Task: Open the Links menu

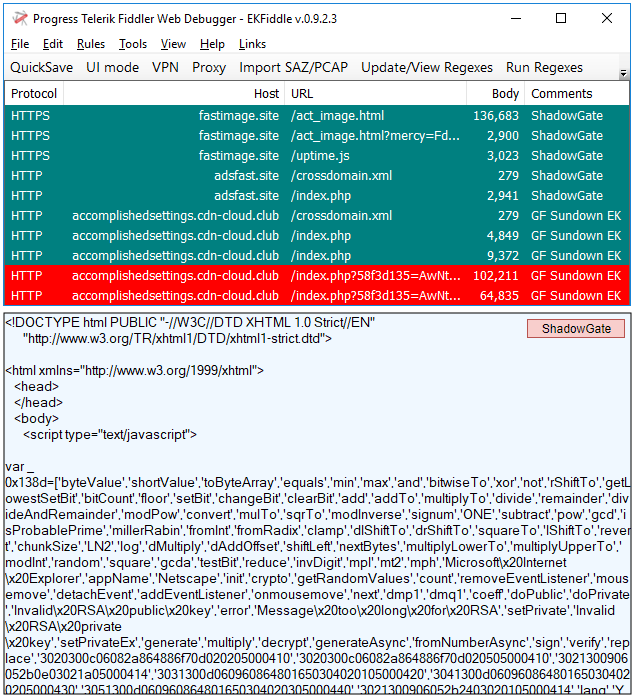Action: coord(253,44)
